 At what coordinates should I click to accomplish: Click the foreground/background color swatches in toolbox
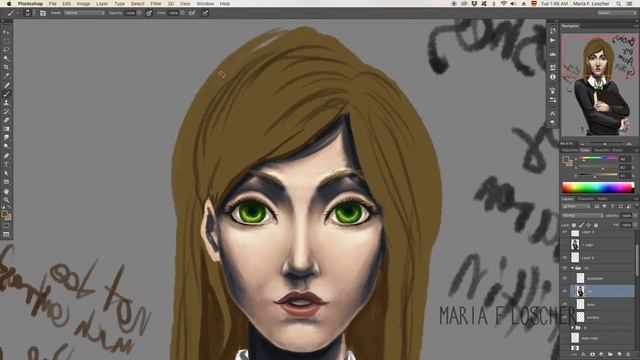point(6,215)
